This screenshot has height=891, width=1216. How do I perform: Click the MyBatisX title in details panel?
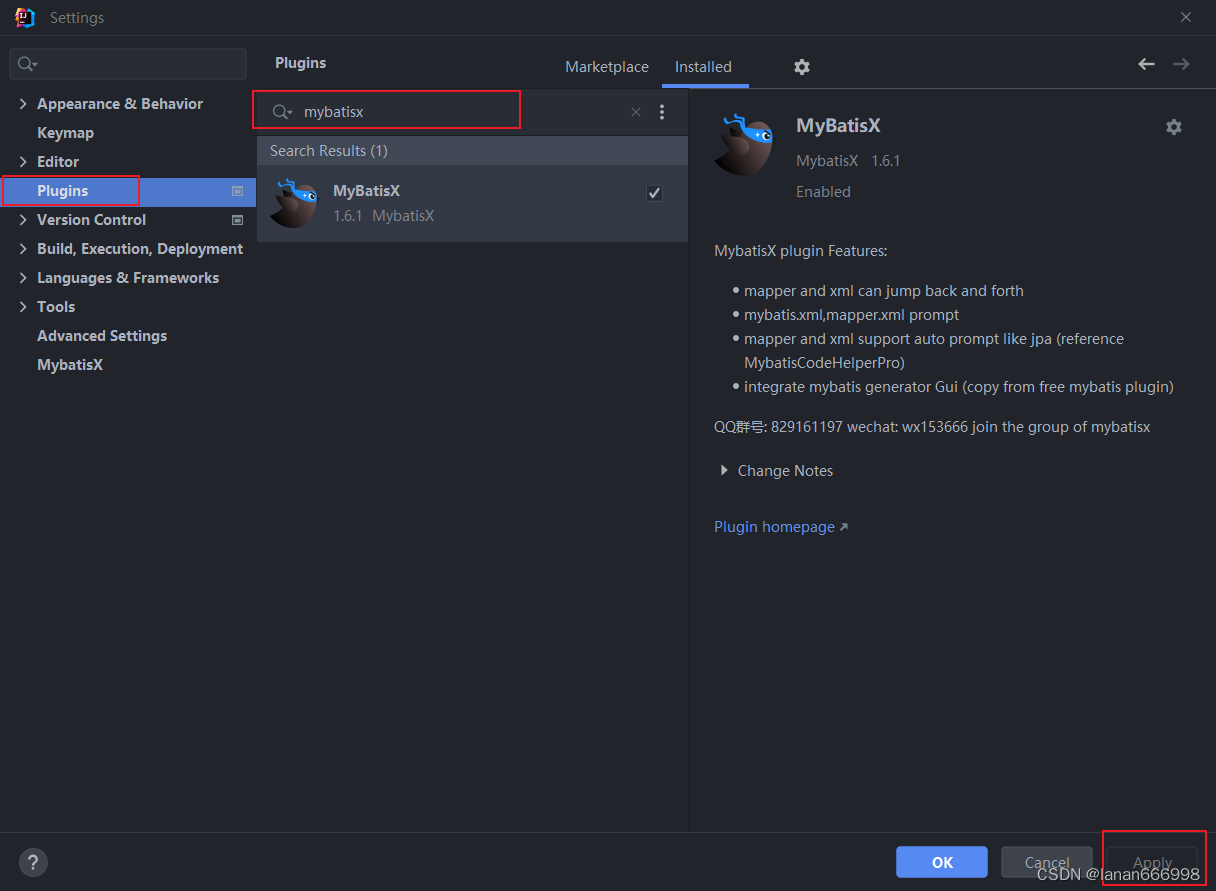click(838, 126)
